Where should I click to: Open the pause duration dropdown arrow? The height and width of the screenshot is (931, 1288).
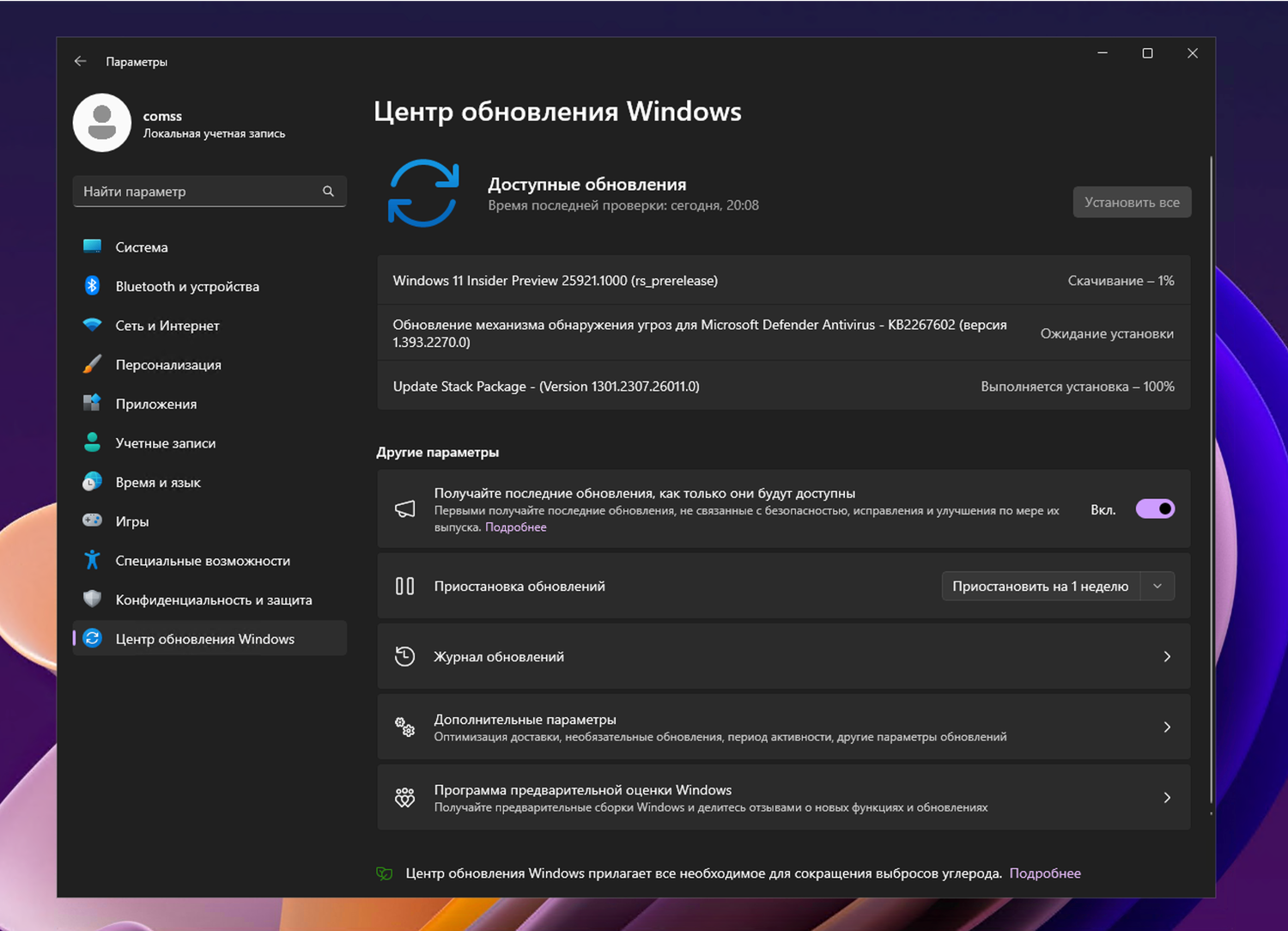click(1157, 586)
